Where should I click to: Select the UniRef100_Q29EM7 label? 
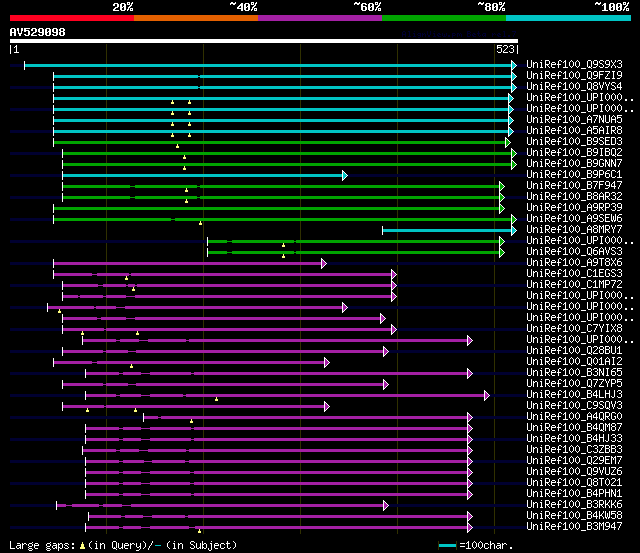(x=574, y=461)
